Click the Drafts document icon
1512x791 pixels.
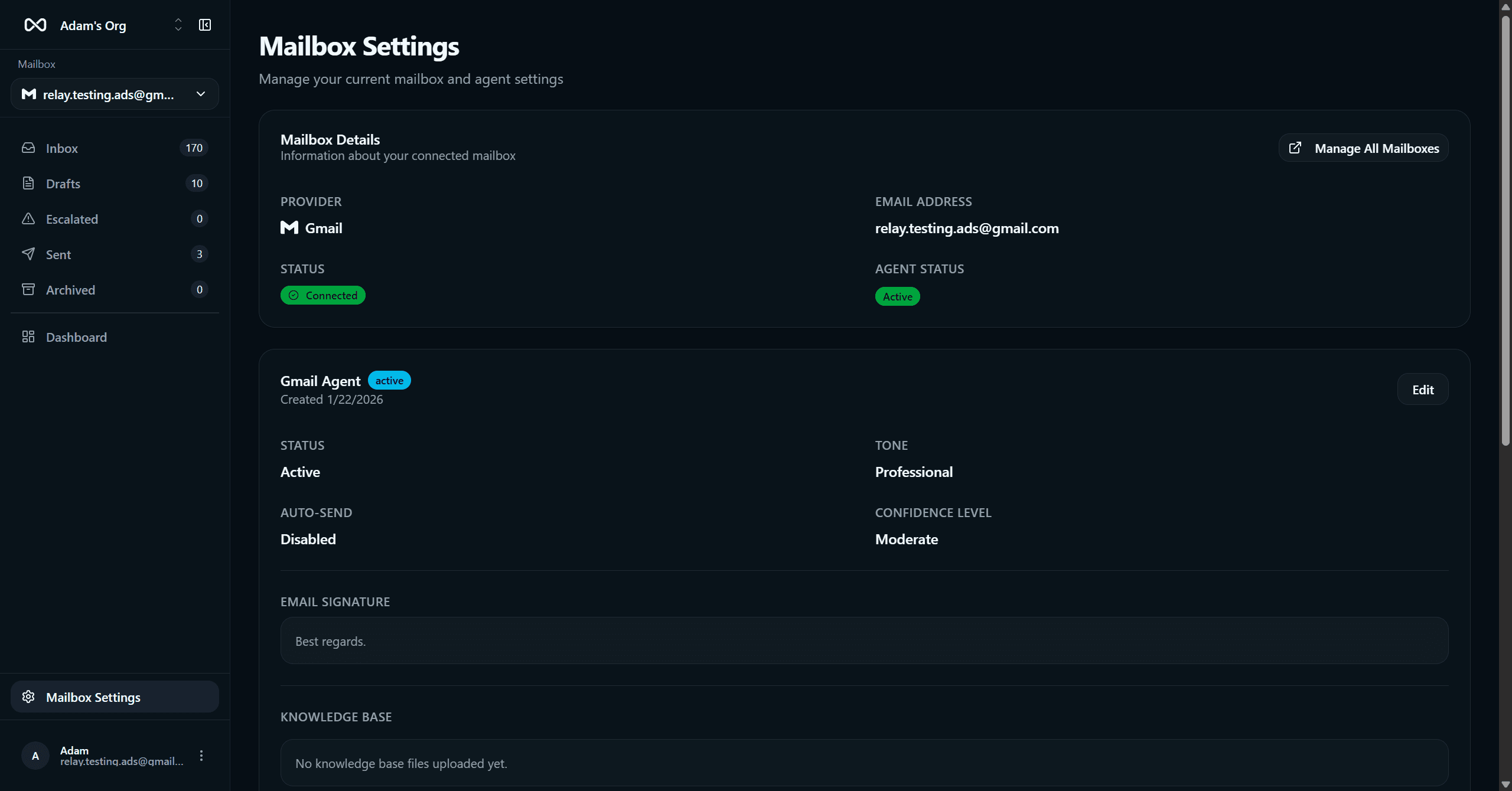click(x=28, y=183)
